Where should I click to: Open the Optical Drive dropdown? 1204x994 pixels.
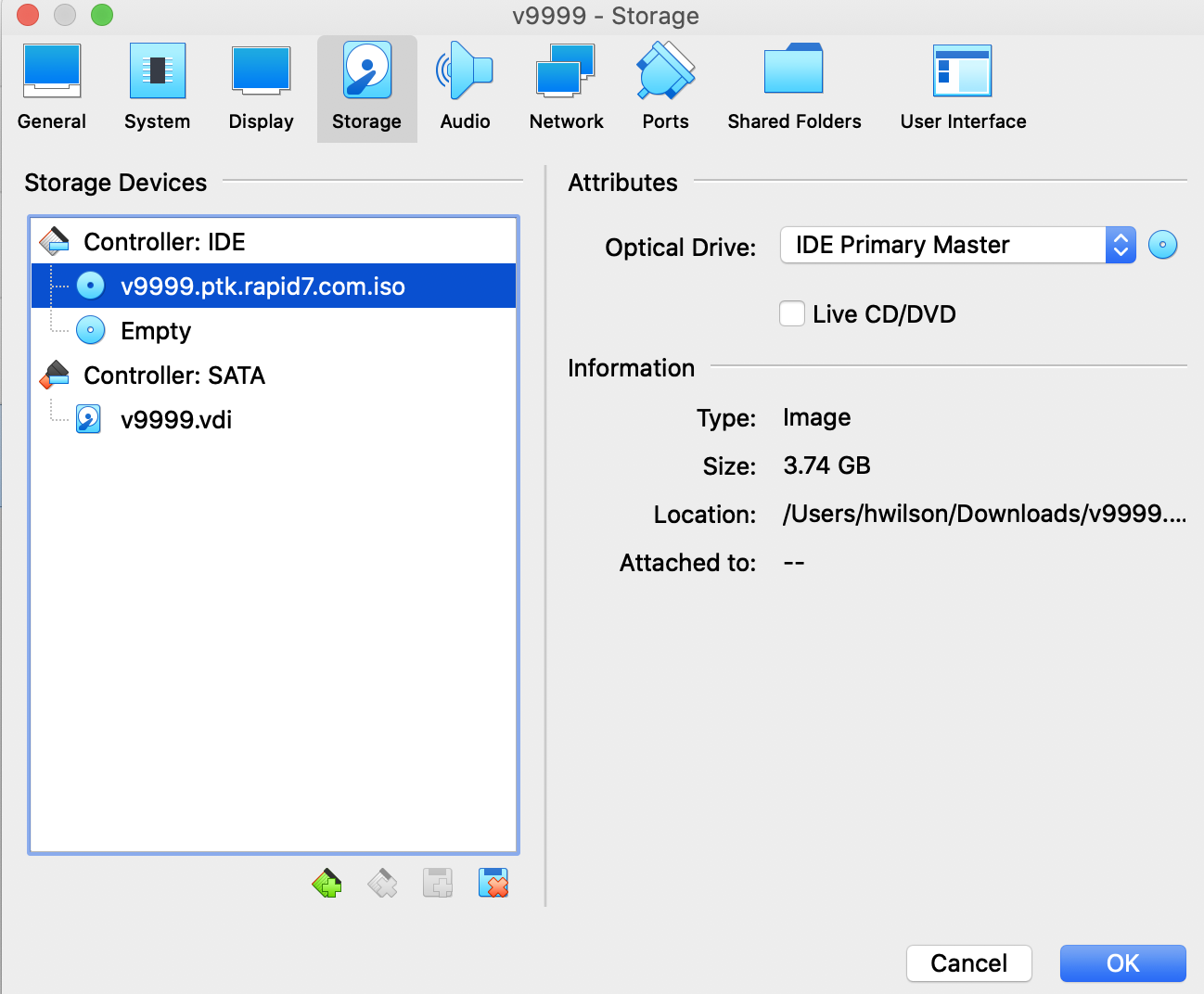pos(957,245)
